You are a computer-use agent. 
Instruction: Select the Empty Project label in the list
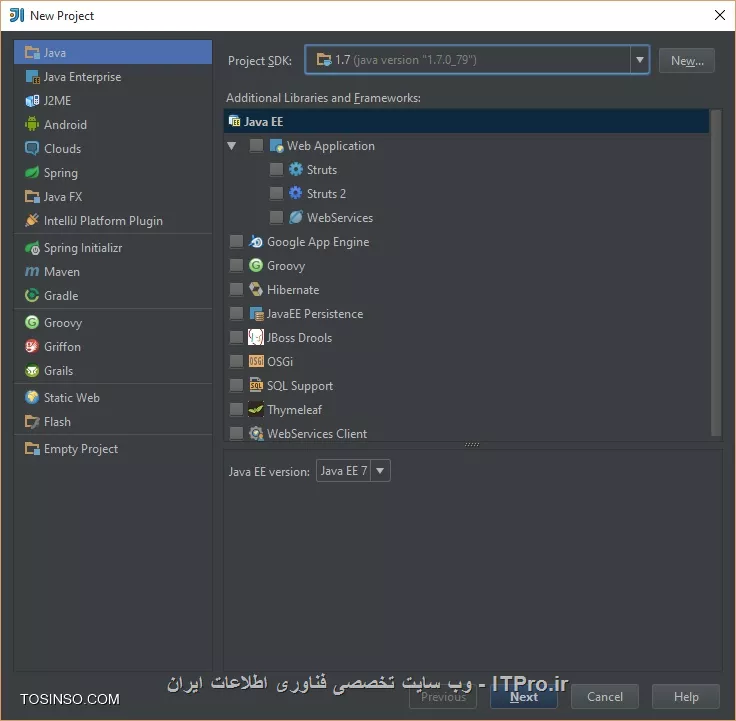[81, 449]
